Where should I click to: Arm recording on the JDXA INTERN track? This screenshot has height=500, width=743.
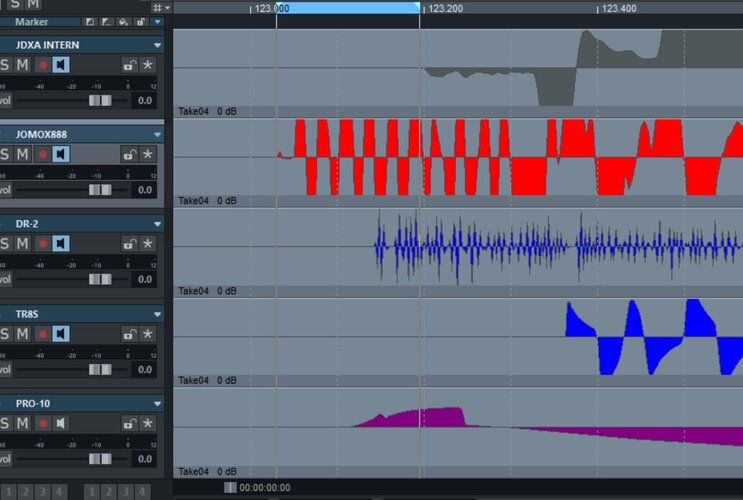[43, 65]
